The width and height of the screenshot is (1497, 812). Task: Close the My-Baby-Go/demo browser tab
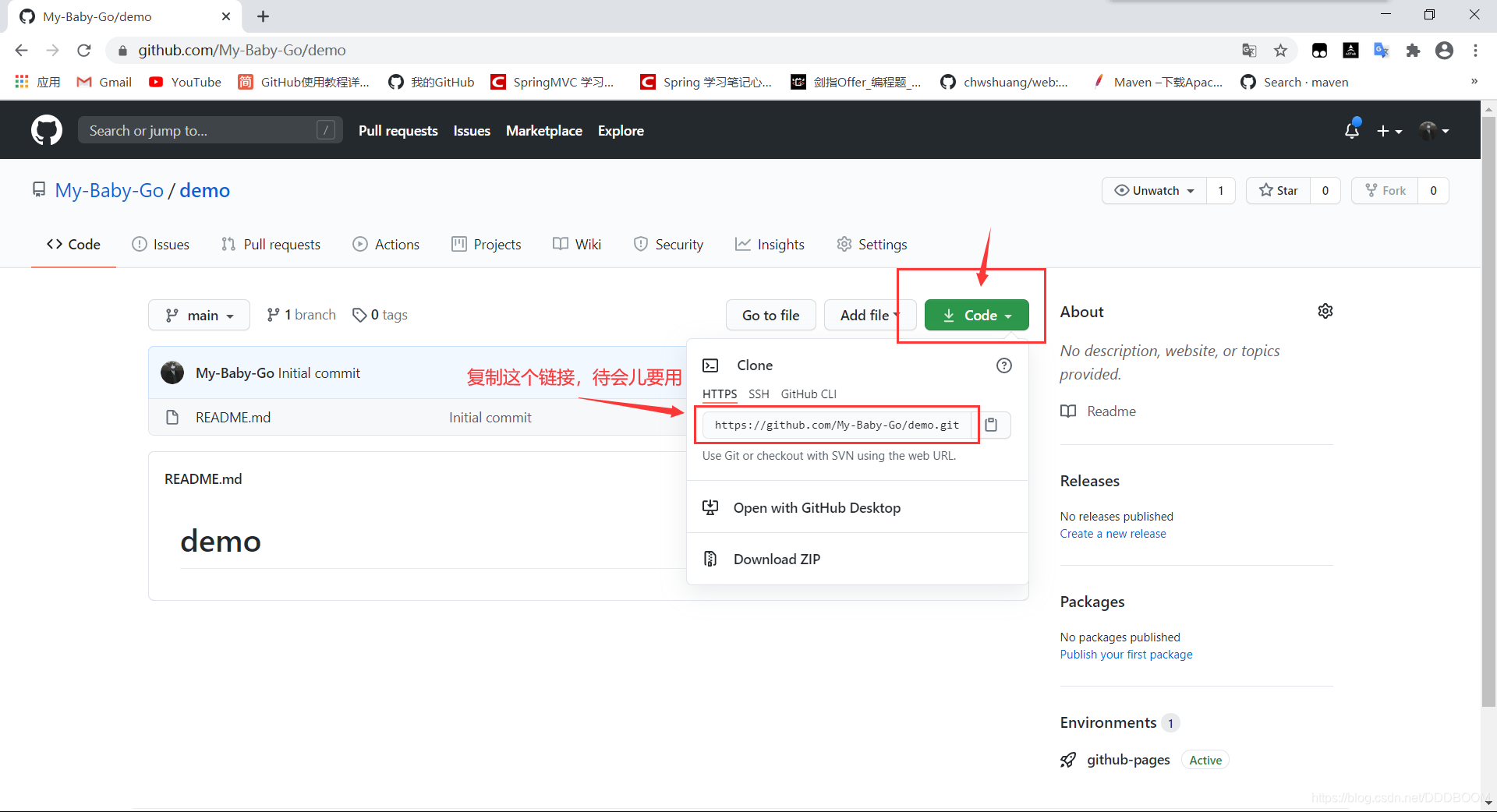(226, 16)
